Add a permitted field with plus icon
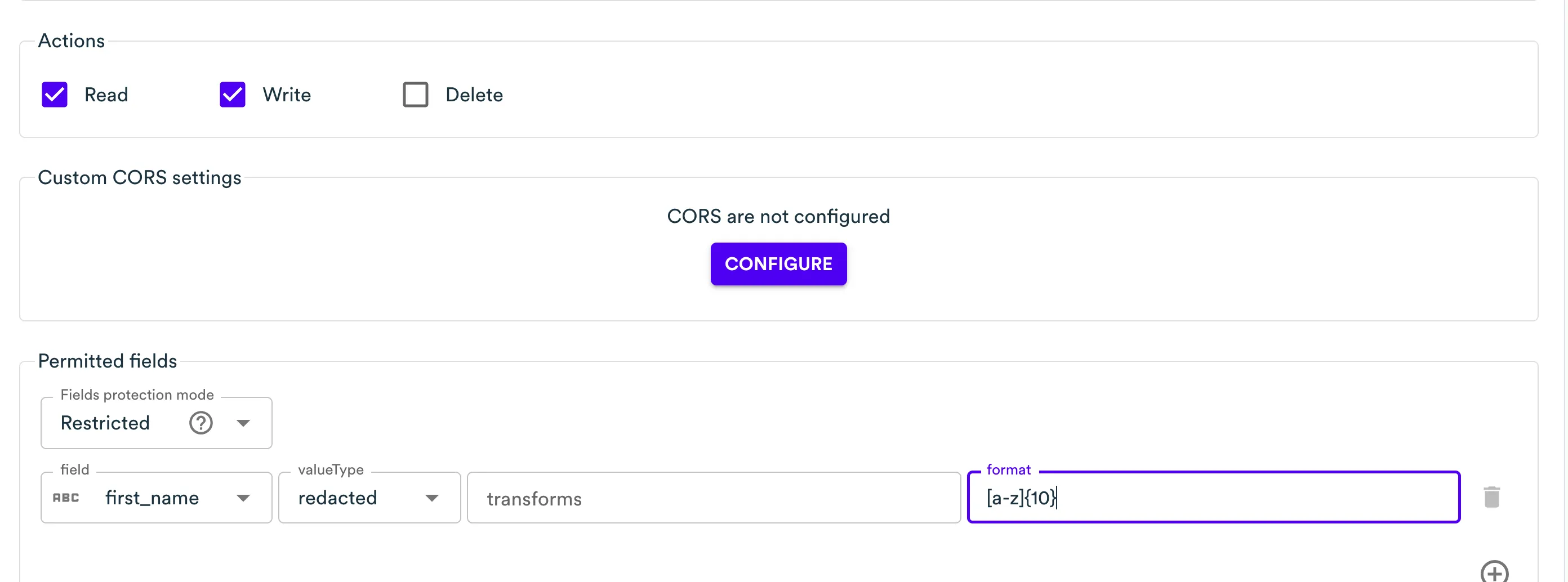This screenshot has width=1568, height=582. coord(1494,573)
